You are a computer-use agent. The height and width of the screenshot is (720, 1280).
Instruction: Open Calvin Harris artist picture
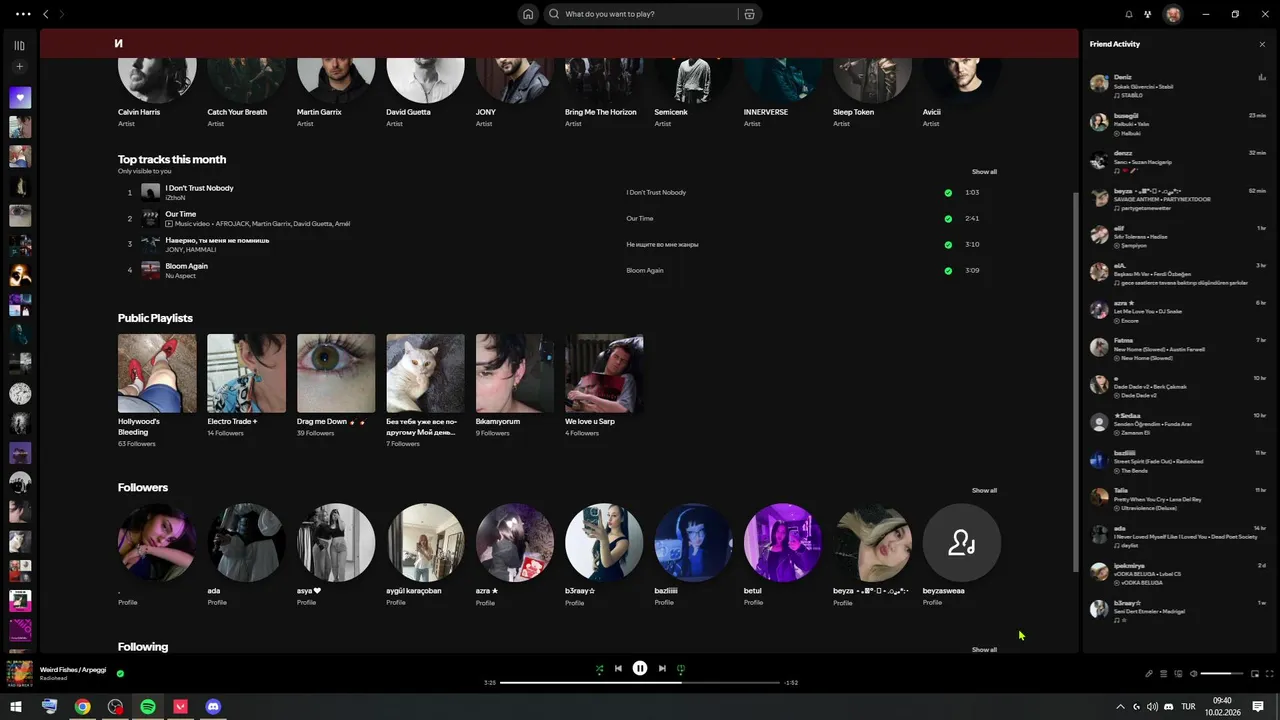(x=157, y=80)
